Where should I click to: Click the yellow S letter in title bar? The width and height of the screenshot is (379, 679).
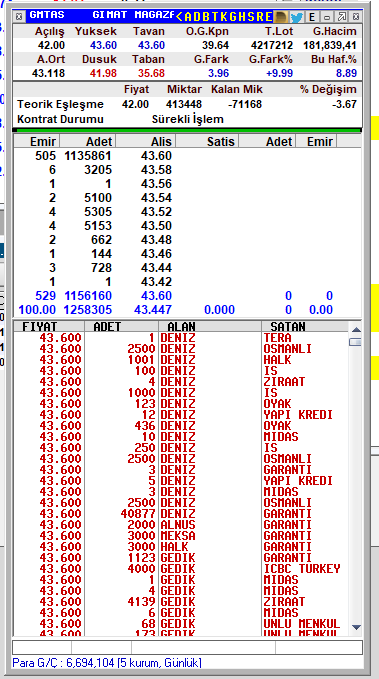coord(250,17)
